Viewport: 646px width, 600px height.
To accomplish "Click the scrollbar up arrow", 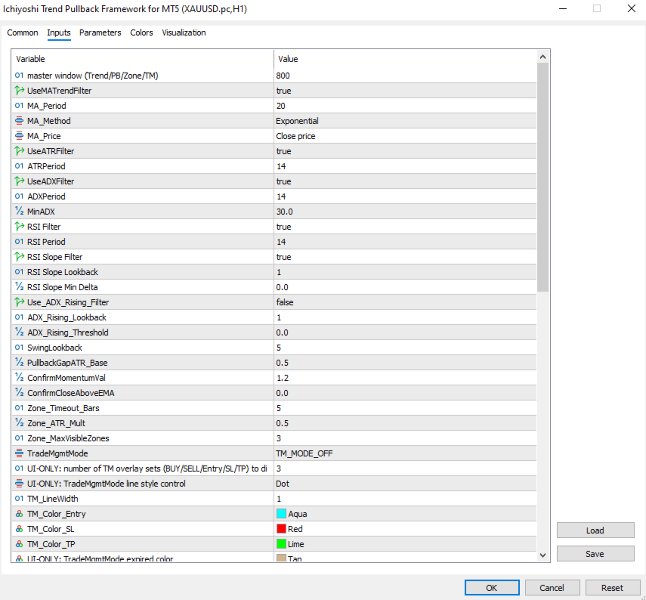I will pyautogui.click(x=543, y=57).
